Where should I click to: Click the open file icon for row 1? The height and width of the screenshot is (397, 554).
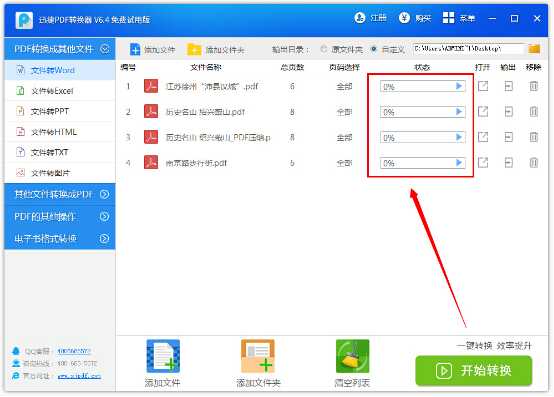[x=483, y=86]
